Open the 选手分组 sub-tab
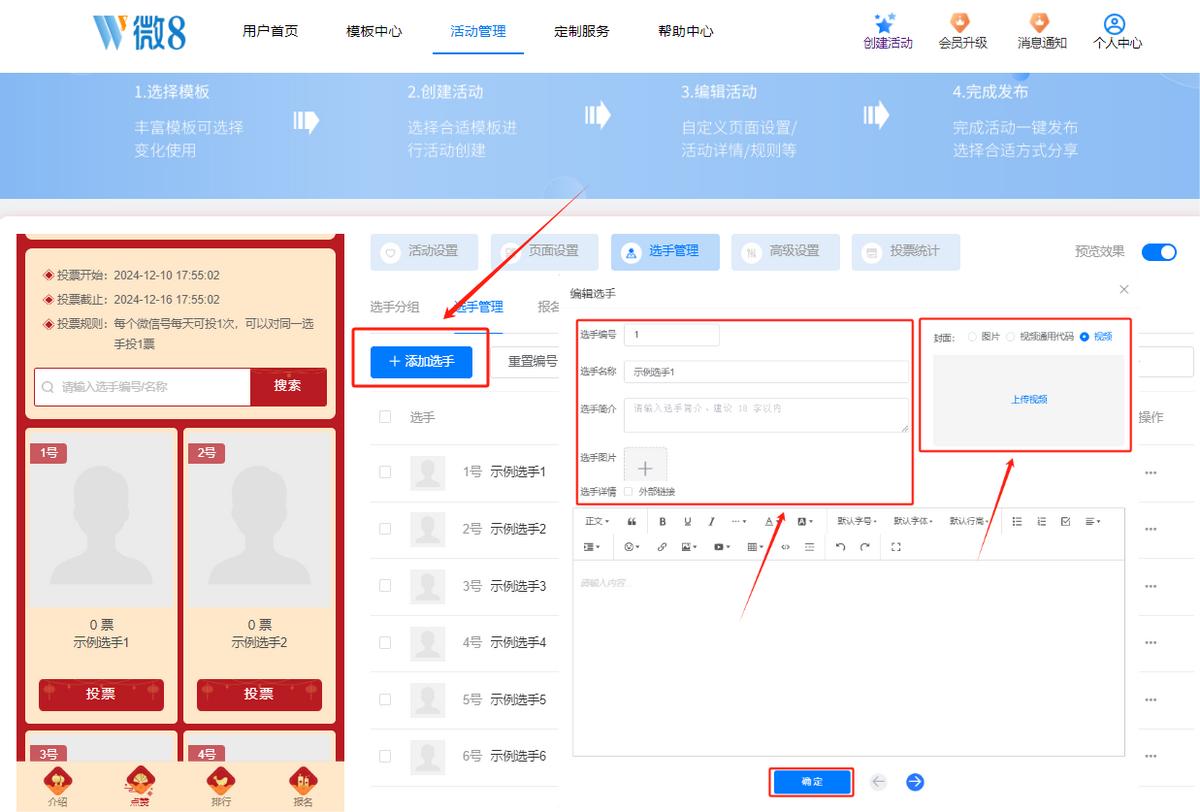This screenshot has width=1200, height=812. [x=394, y=307]
